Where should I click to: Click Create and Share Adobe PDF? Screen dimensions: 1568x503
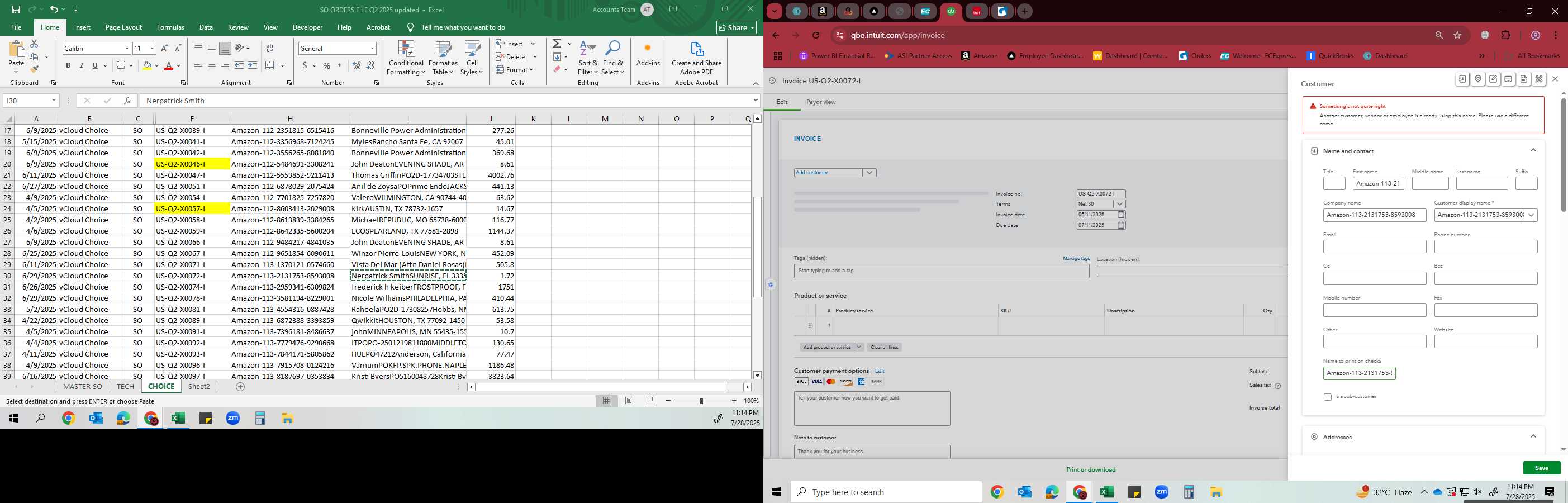tap(696, 59)
